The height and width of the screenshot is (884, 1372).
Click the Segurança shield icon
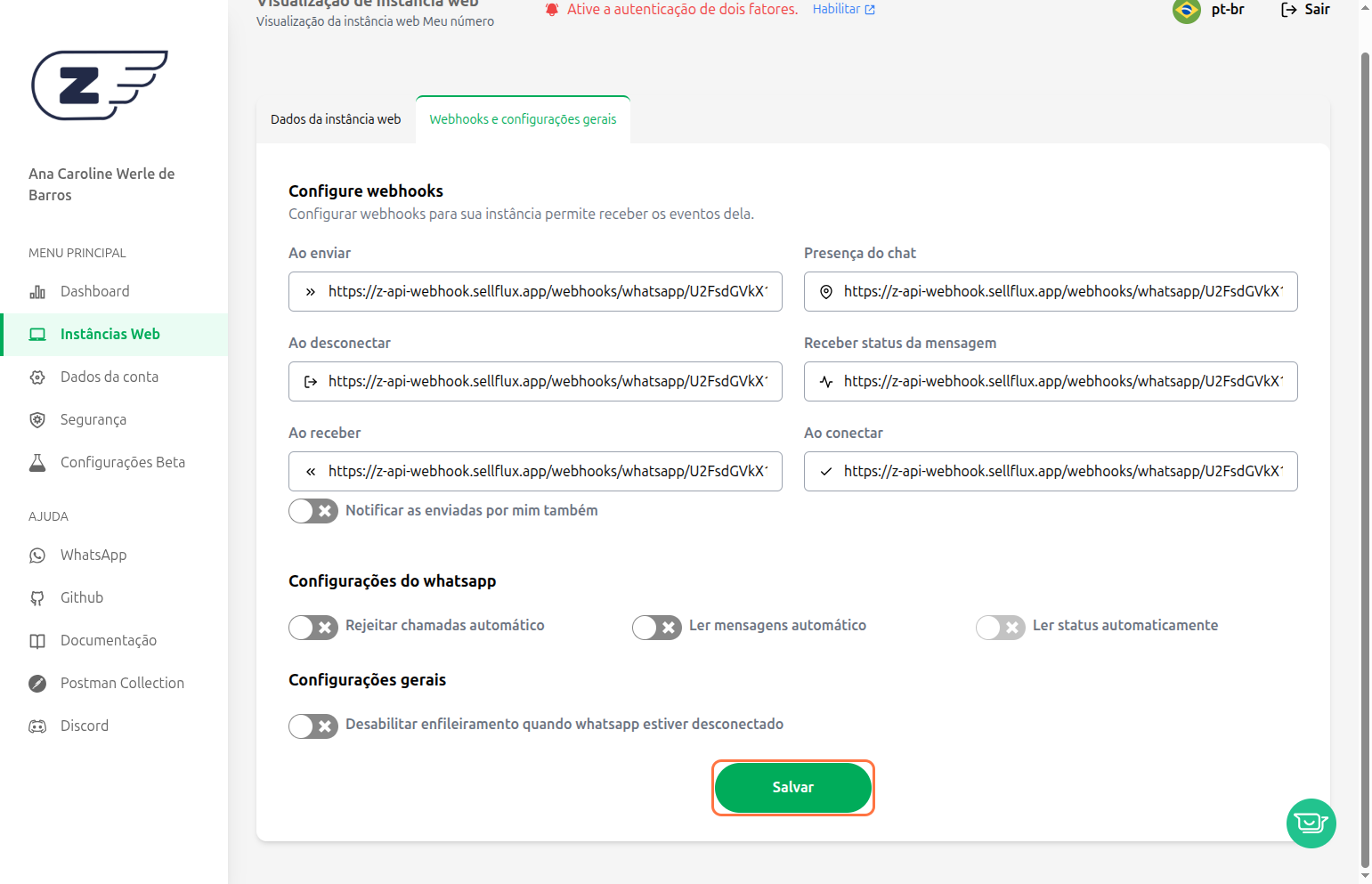(x=37, y=420)
